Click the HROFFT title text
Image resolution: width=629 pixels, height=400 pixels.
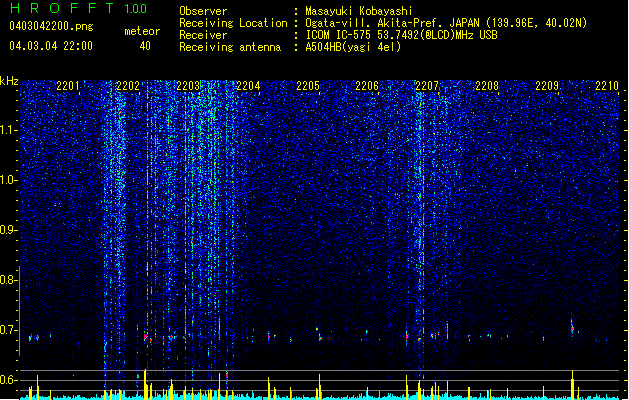click(x=62, y=8)
